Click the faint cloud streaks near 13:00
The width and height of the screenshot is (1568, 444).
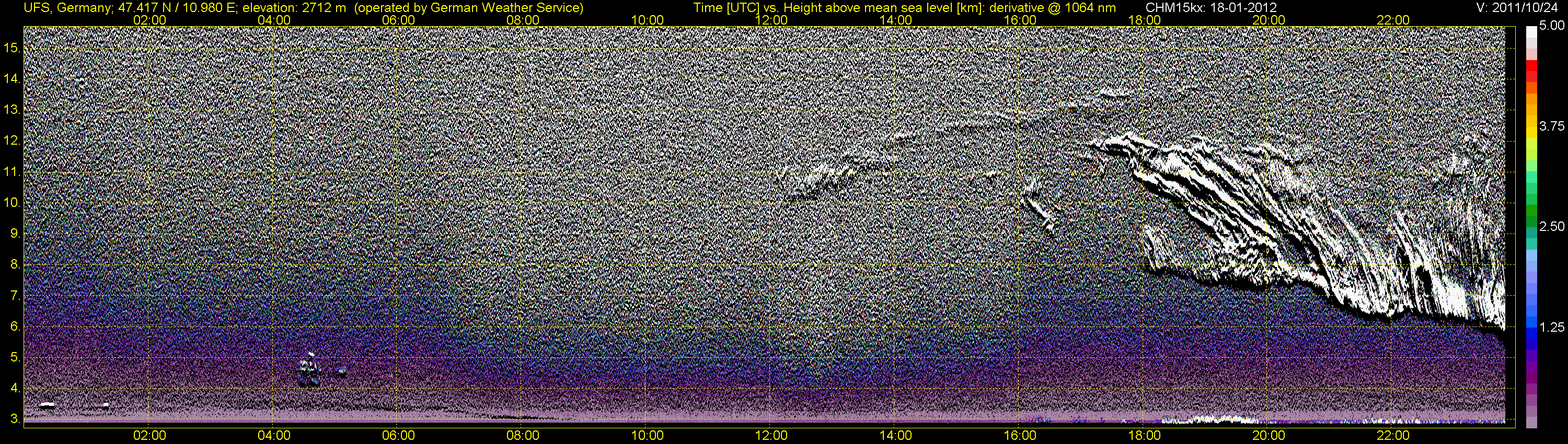[834, 177]
